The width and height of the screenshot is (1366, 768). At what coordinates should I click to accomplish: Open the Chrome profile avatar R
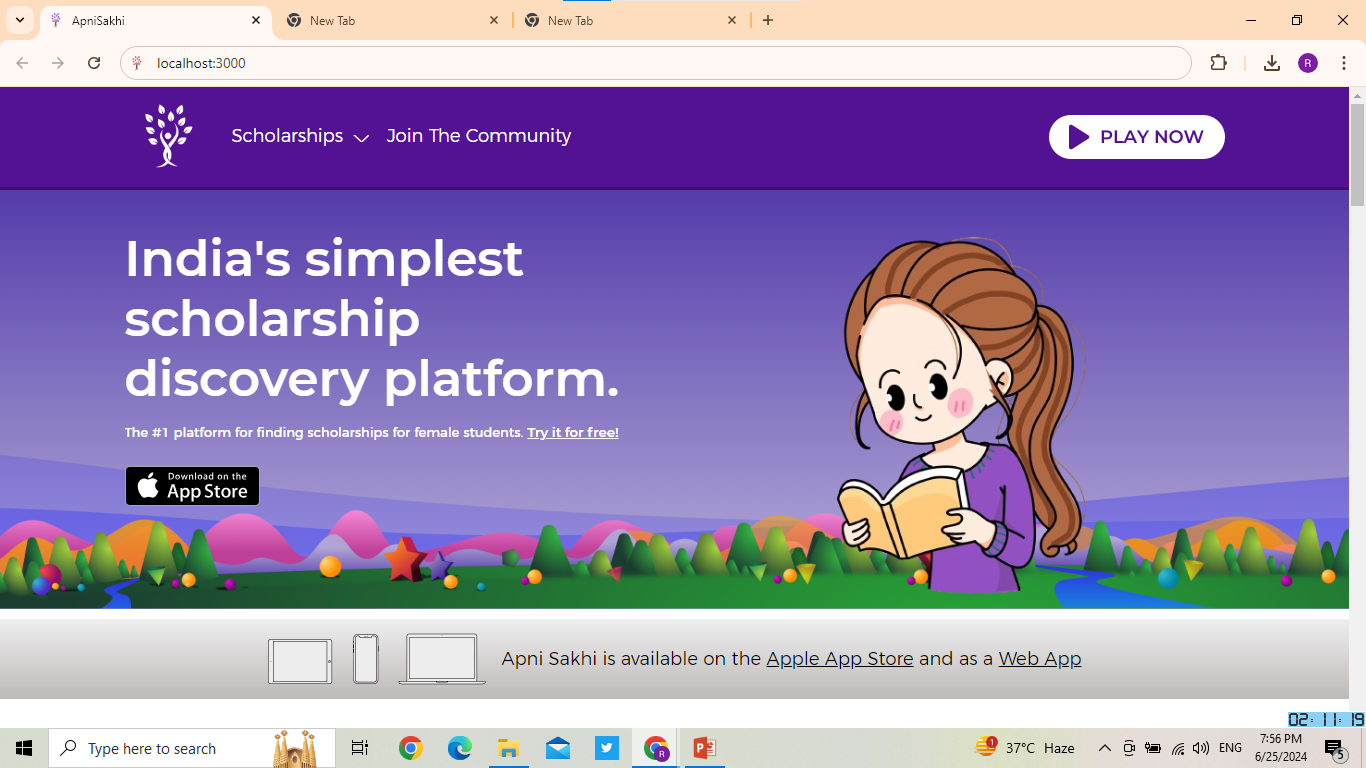pos(1308,63)
